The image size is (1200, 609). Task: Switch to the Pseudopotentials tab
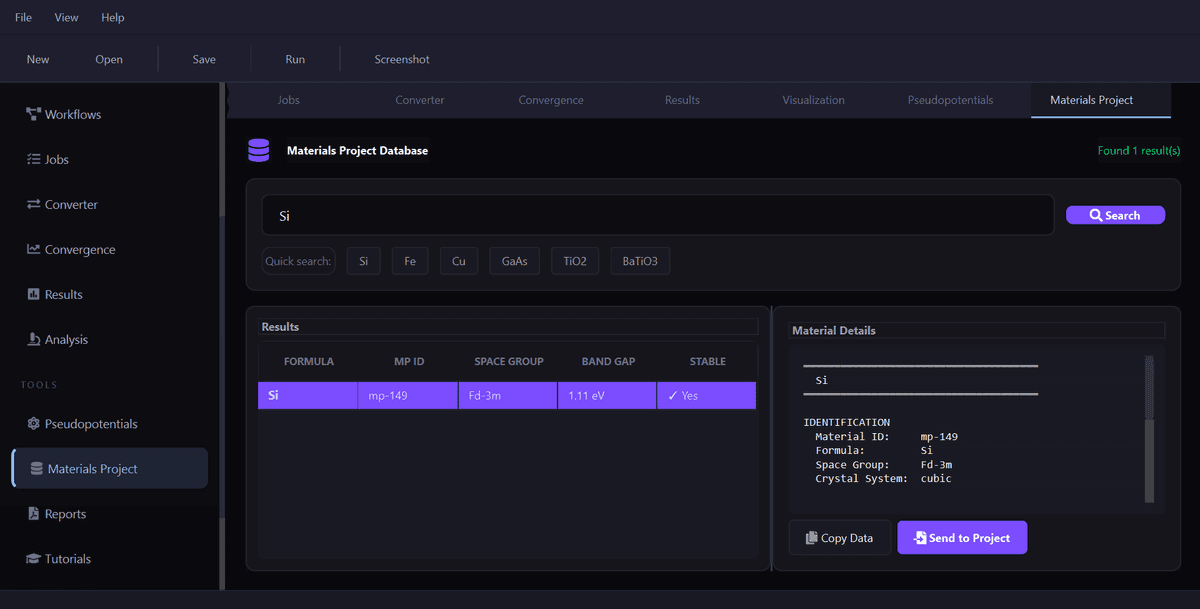(950, 100)
